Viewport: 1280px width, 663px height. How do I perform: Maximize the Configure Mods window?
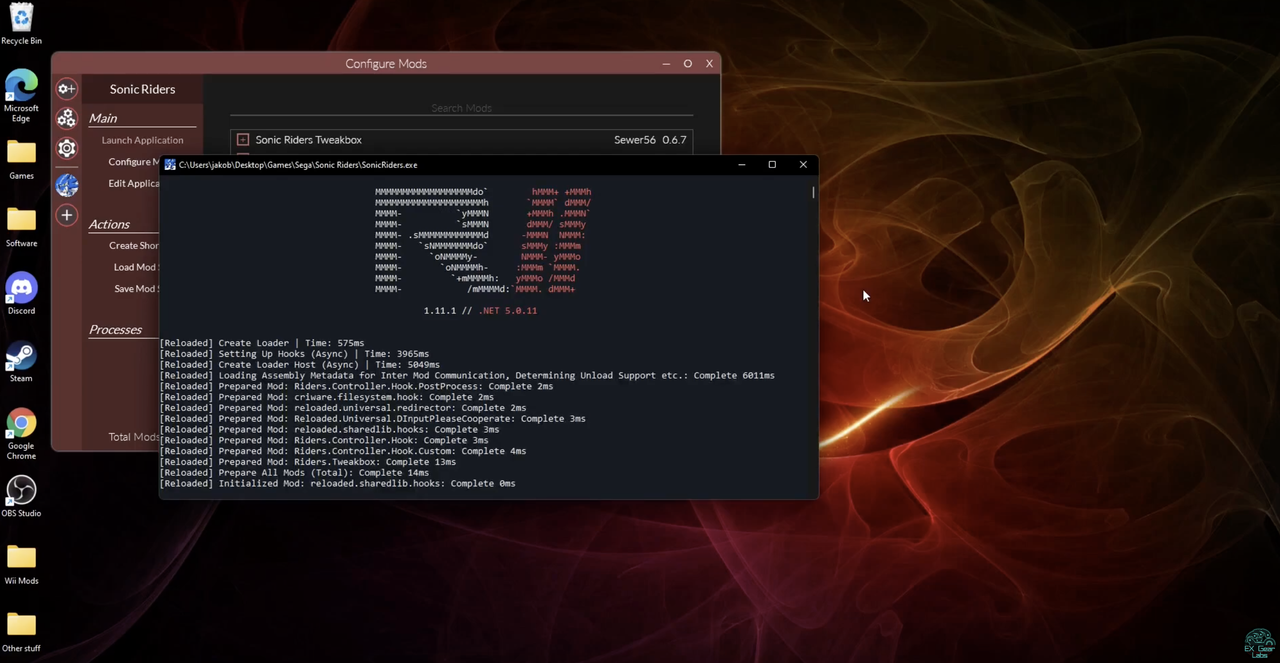[688, 64]
